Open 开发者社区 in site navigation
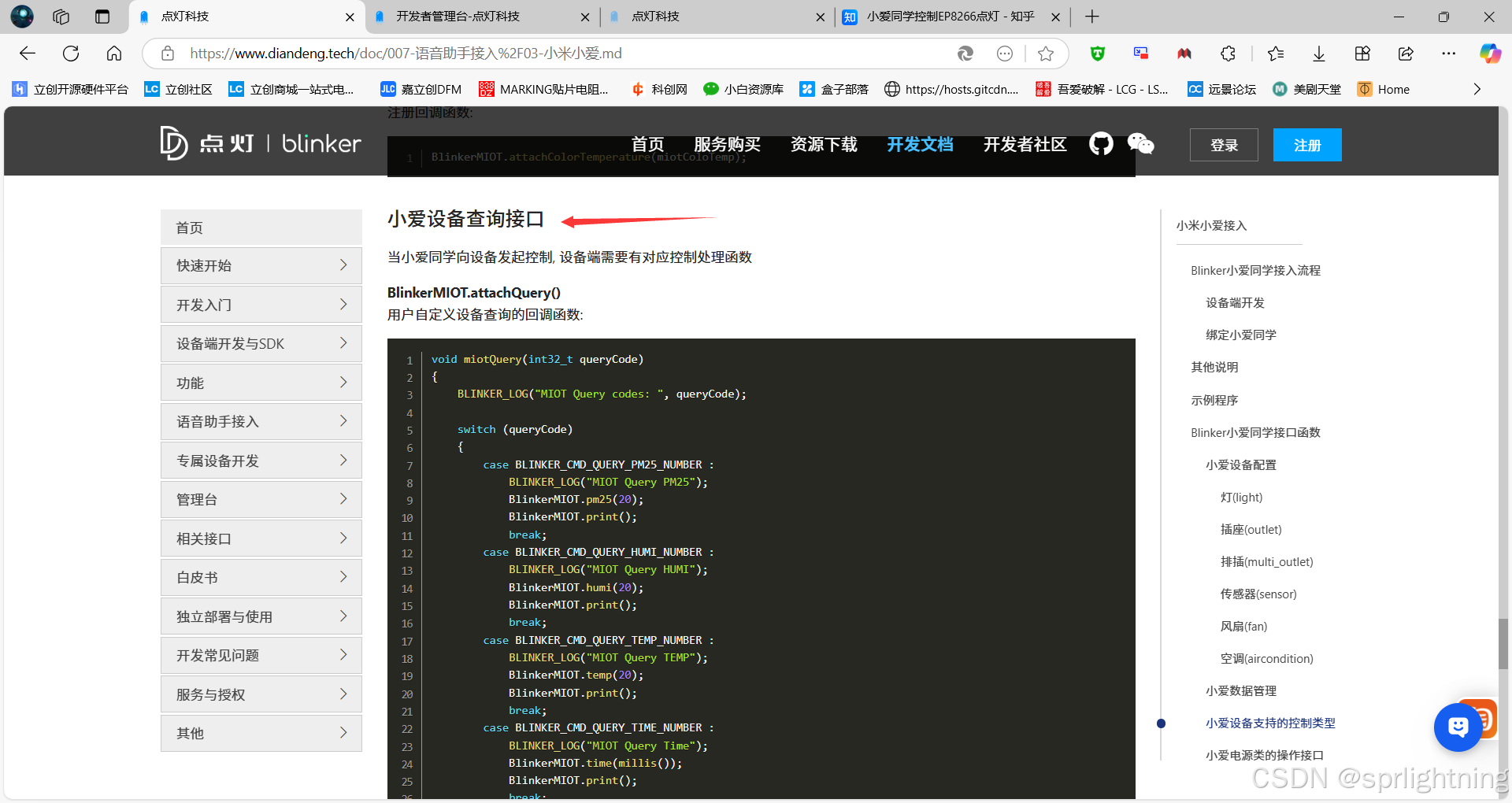1512x803 pixels. tap(1025, 144)
